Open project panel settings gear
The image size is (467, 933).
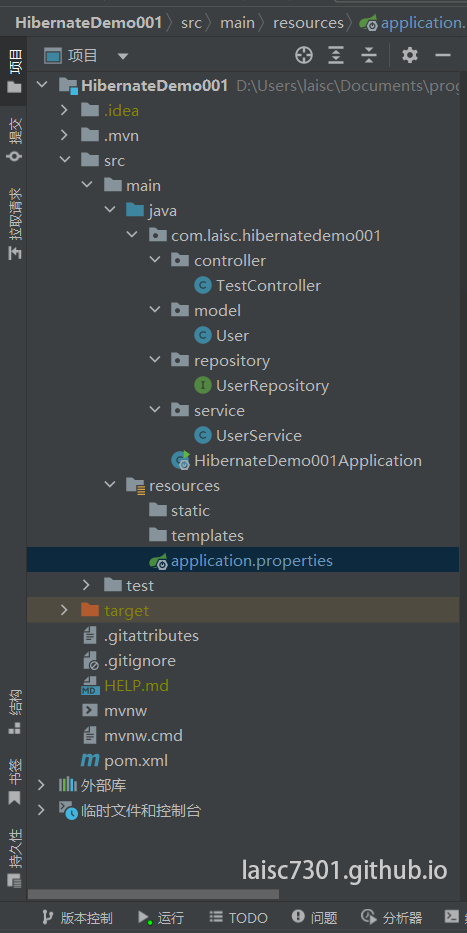click(410, 56)
